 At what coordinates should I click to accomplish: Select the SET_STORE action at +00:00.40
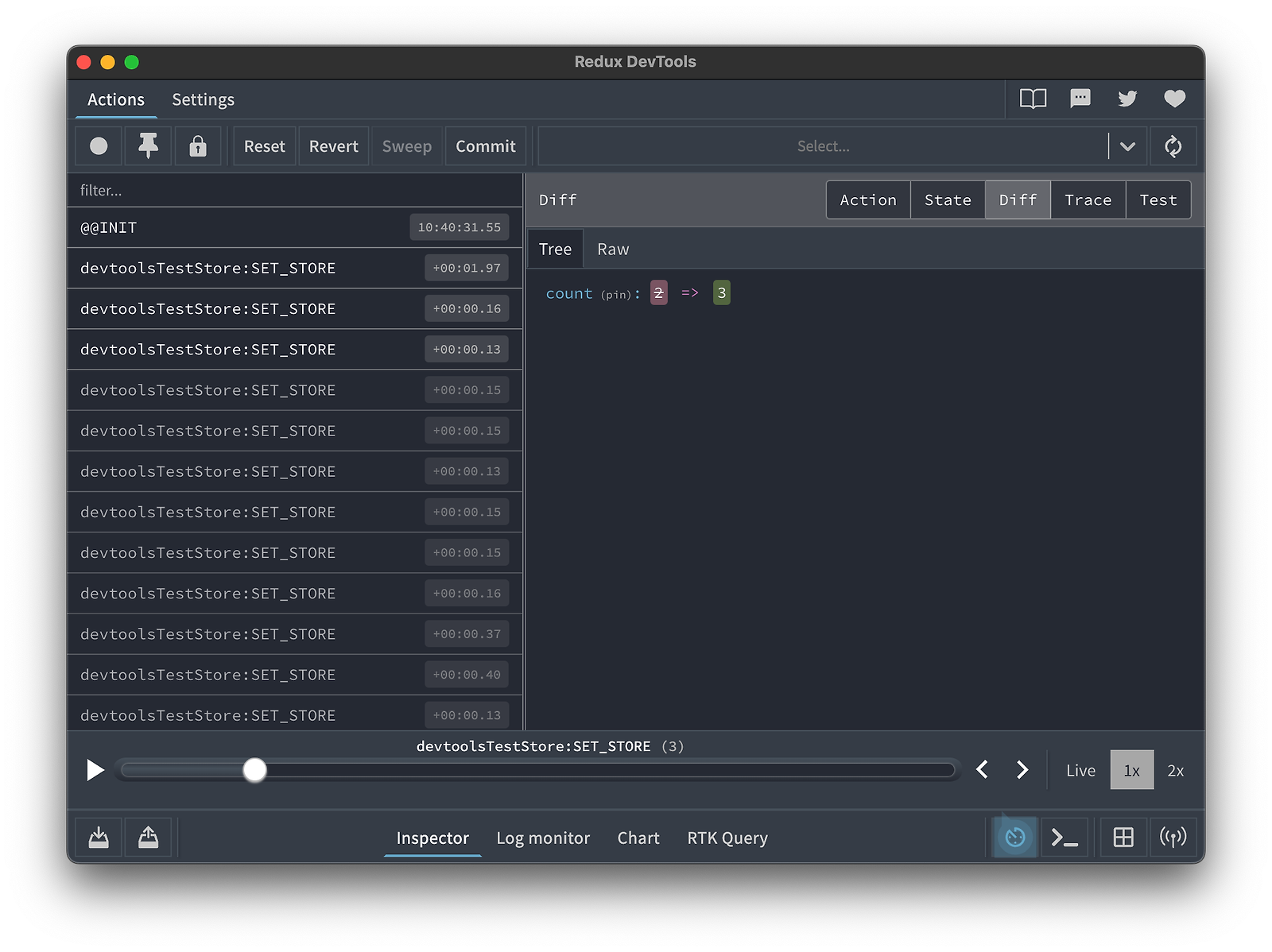pyautogui.click(x=295, y=675)
